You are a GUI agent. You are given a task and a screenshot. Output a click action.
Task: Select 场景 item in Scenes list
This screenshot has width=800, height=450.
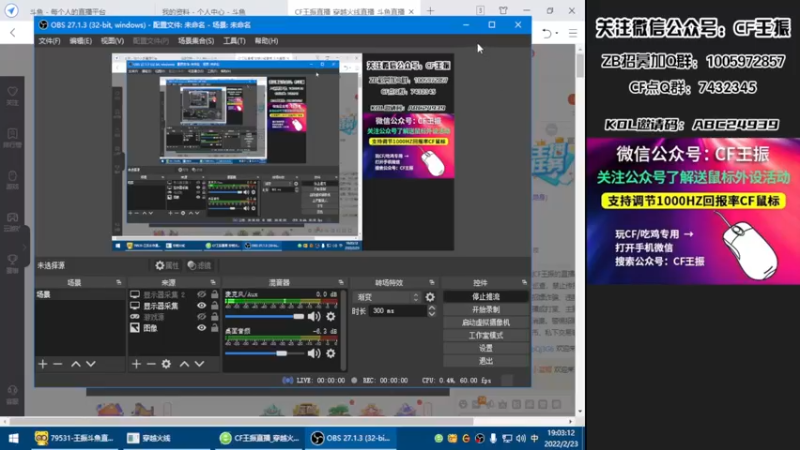[80, 294]
